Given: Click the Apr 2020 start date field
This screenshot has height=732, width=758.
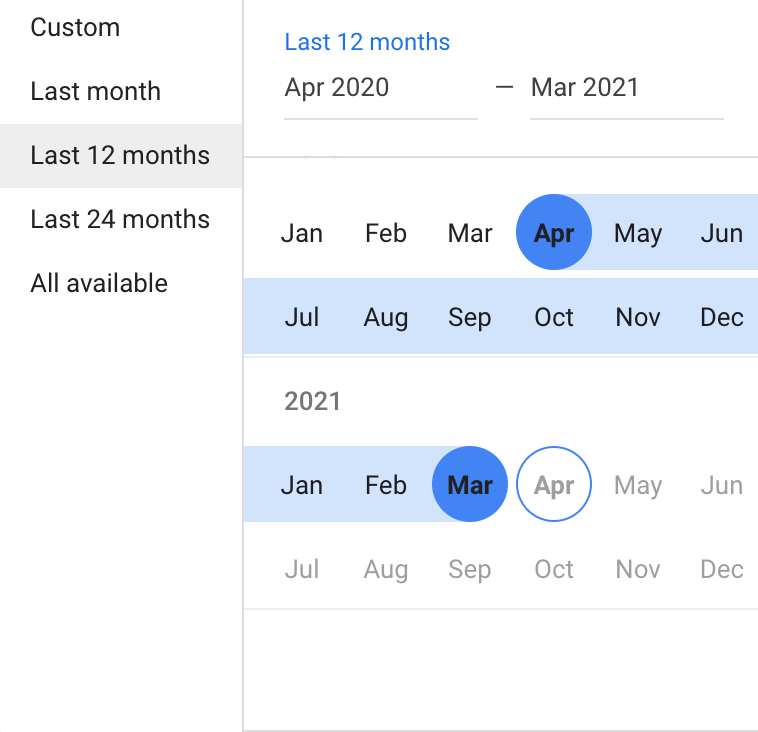Looking at the screenshot, I should click(x=380, y=88).
